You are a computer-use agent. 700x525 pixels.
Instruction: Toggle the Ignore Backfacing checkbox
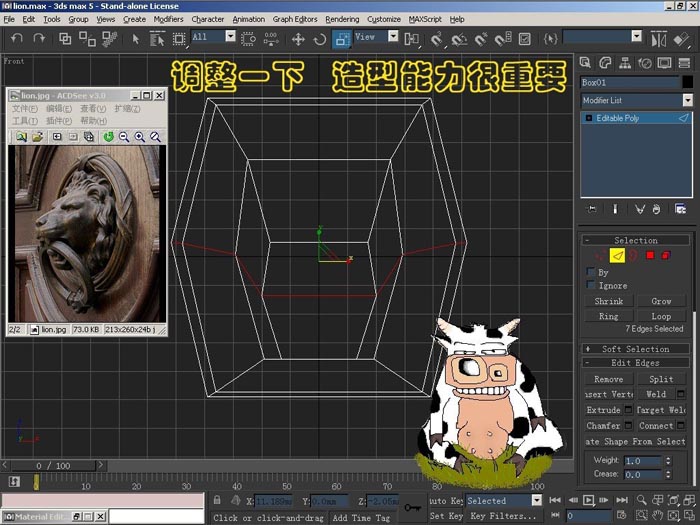click(591, 285)
